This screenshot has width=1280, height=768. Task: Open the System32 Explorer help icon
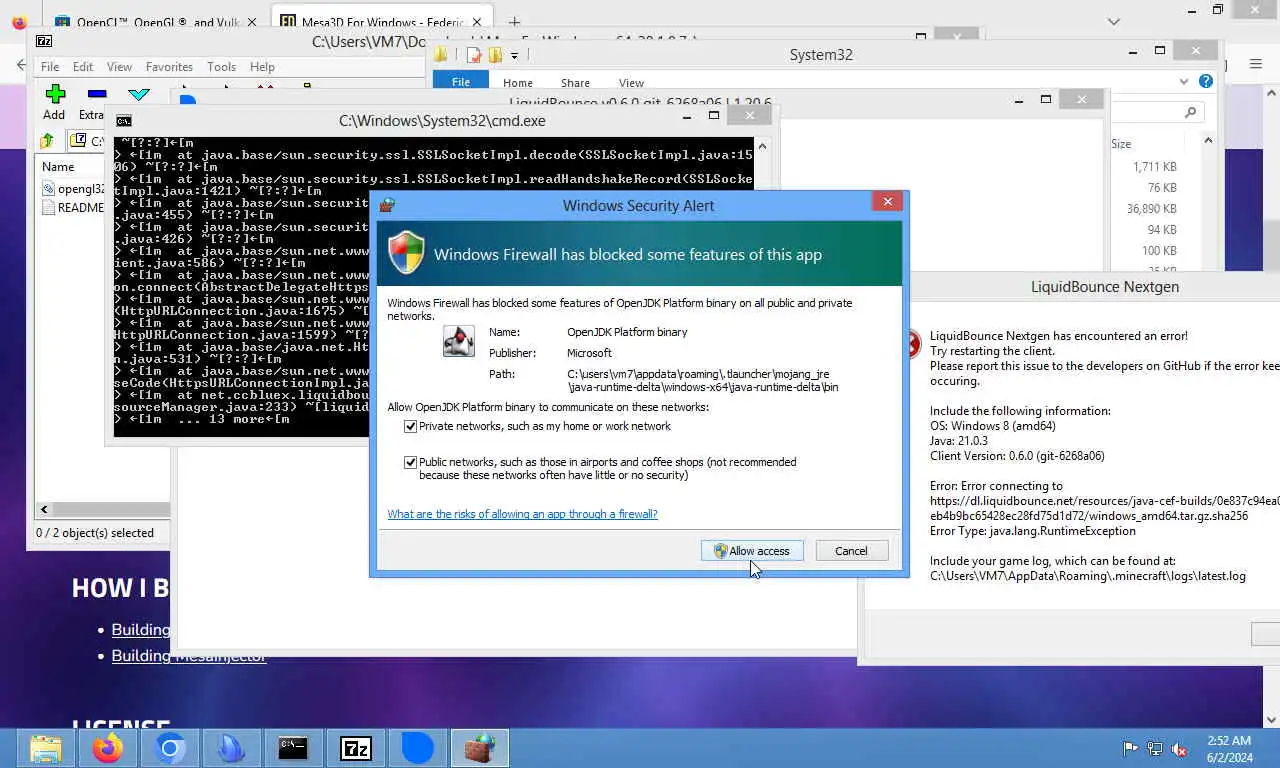[x=1206, y=82]
